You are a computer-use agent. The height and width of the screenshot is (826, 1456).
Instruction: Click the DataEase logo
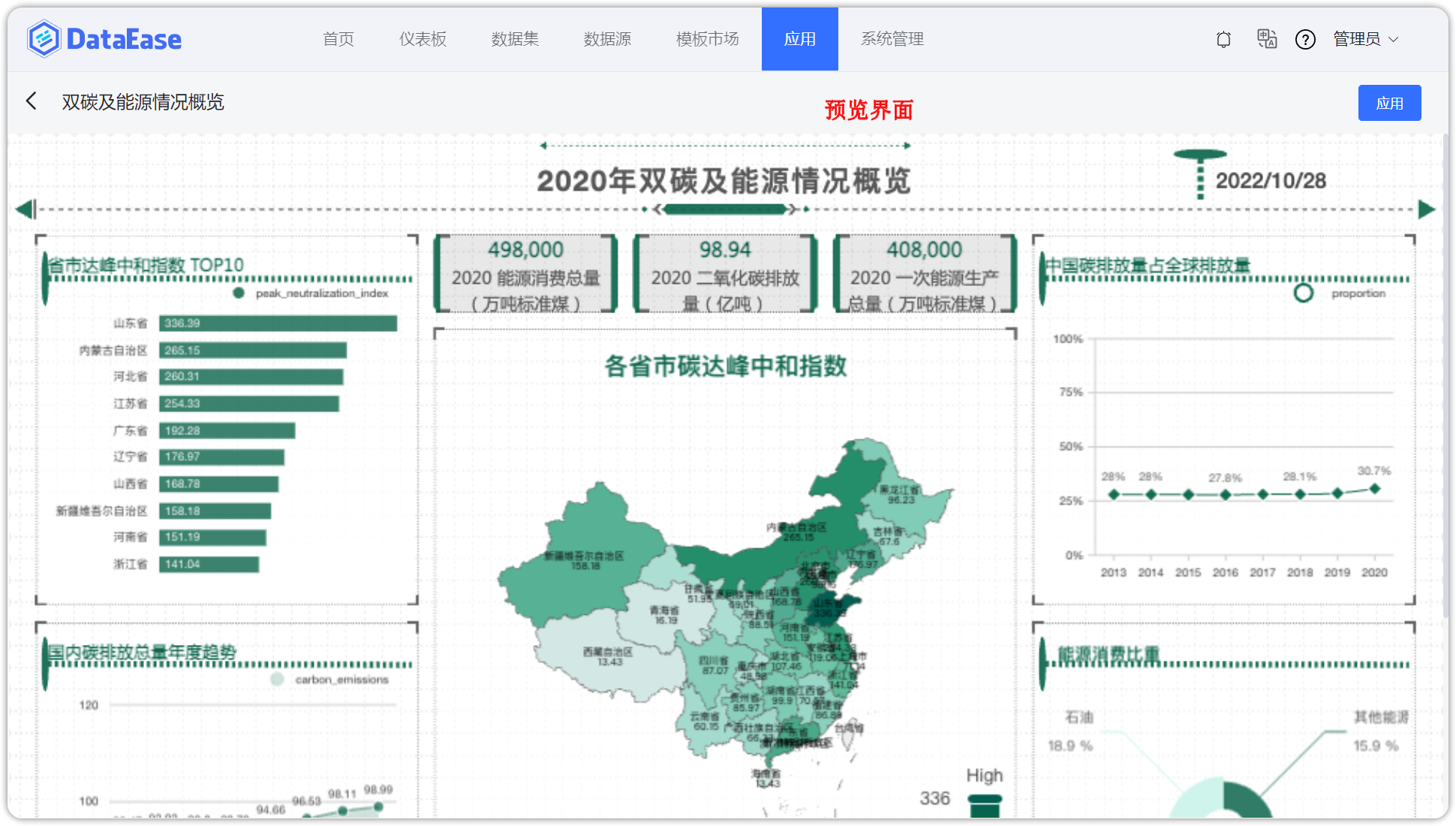tap(104, 39)
